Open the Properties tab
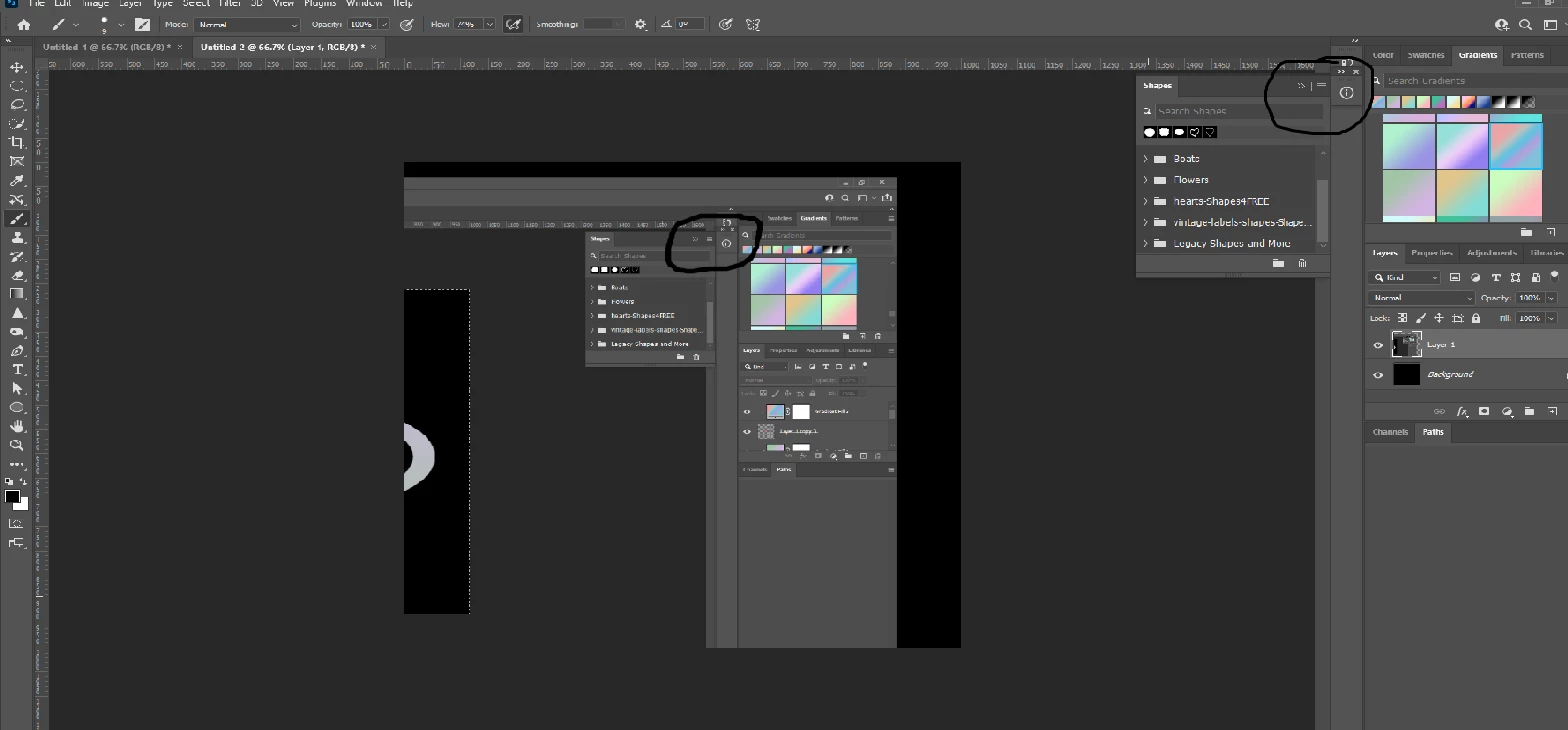 tap(1432, 253)
